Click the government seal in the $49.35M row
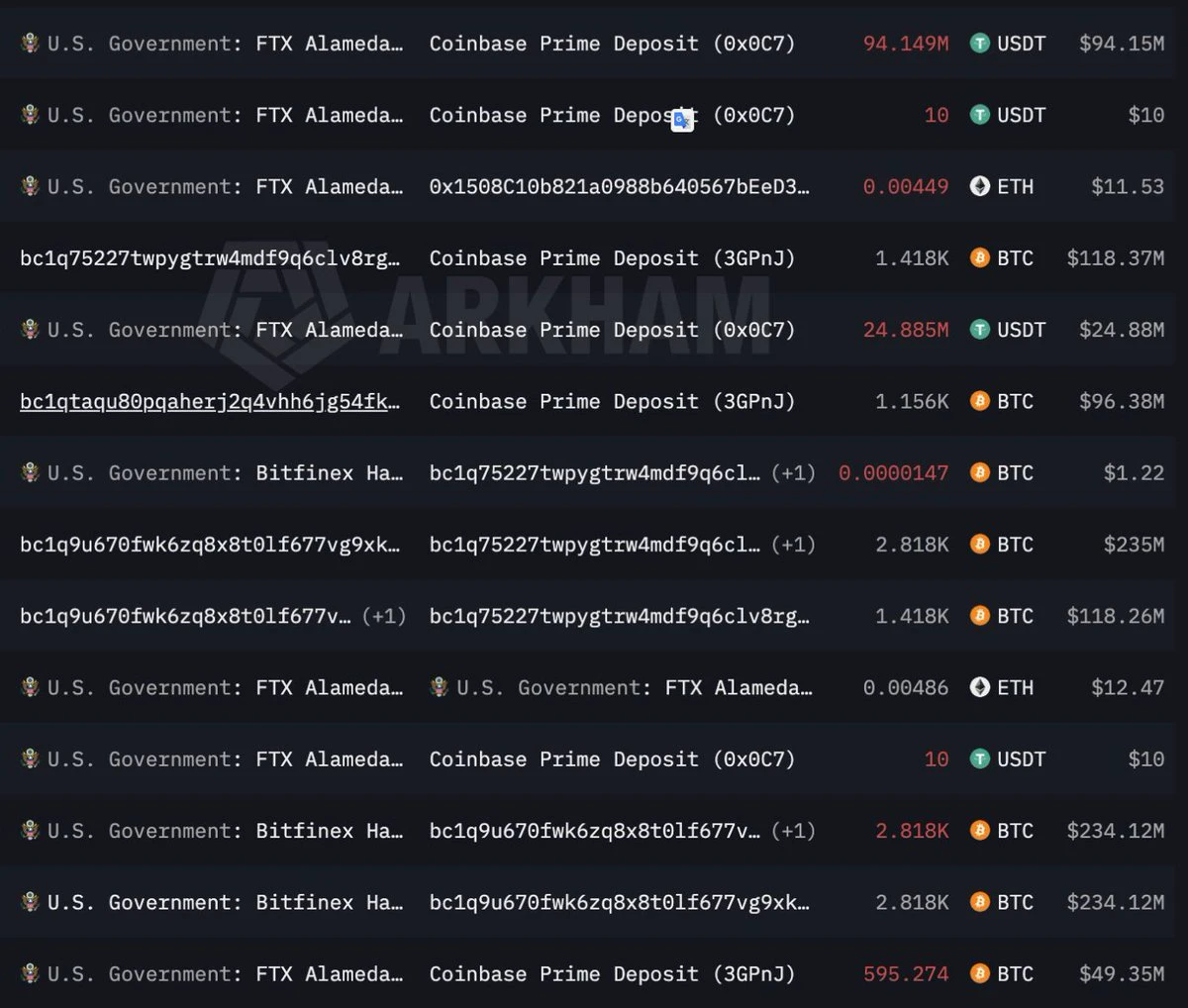 pyautogui.click(x=31, y=974)
